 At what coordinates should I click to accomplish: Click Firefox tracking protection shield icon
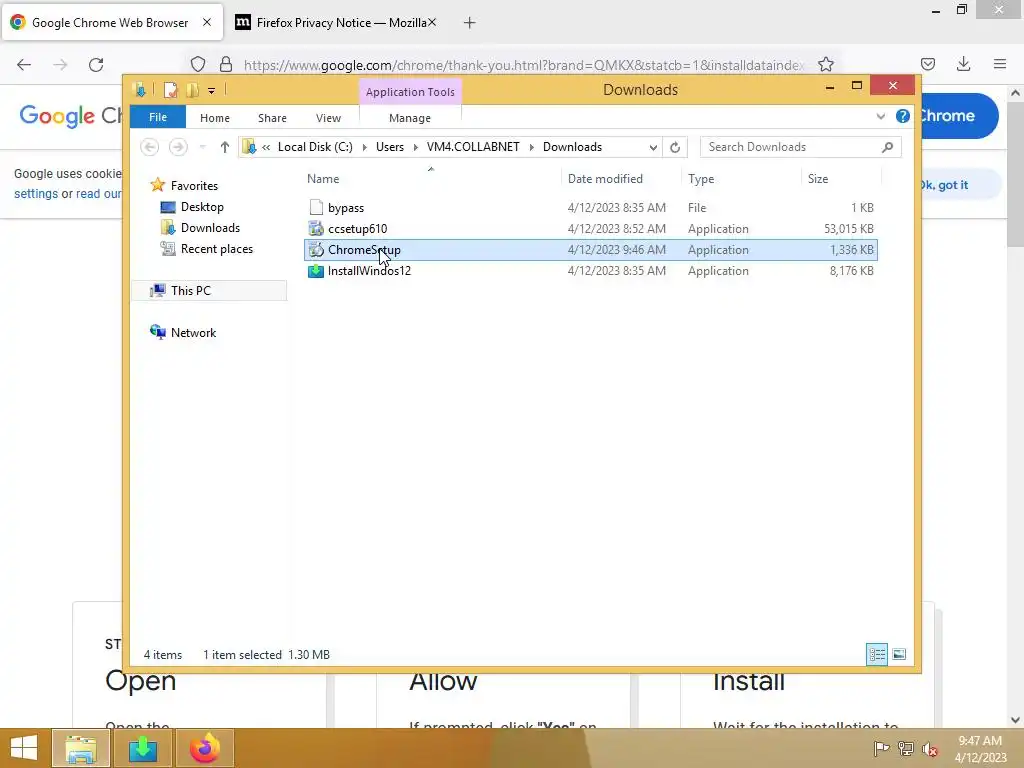[198, 64]
